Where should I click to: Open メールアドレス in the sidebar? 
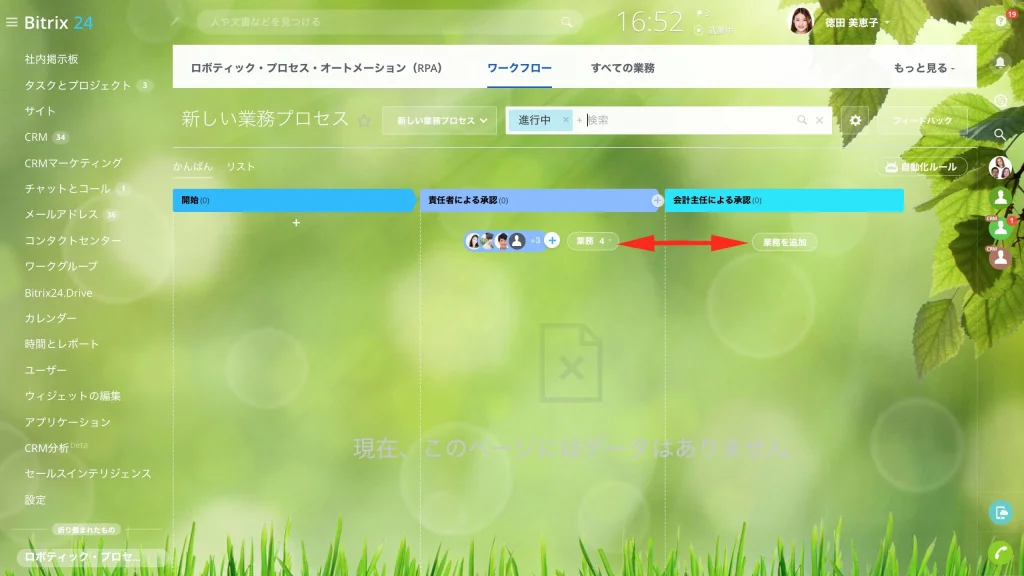point(61,214)
